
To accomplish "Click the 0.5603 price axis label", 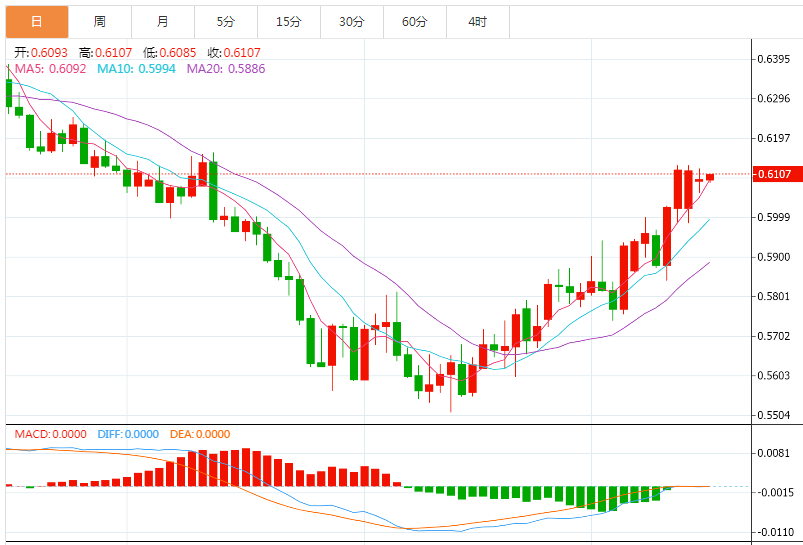I will (774, 375).
